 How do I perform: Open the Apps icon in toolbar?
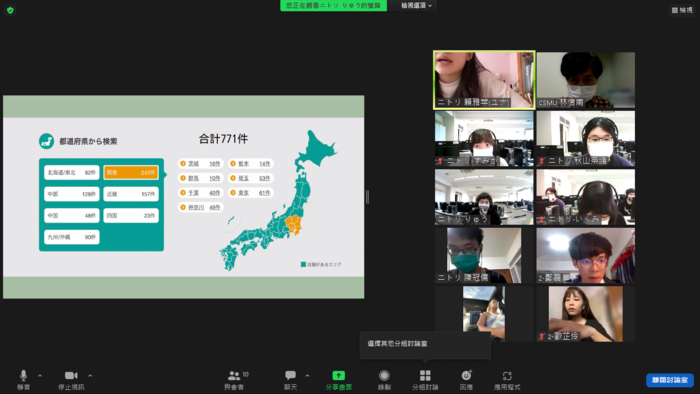507,376
